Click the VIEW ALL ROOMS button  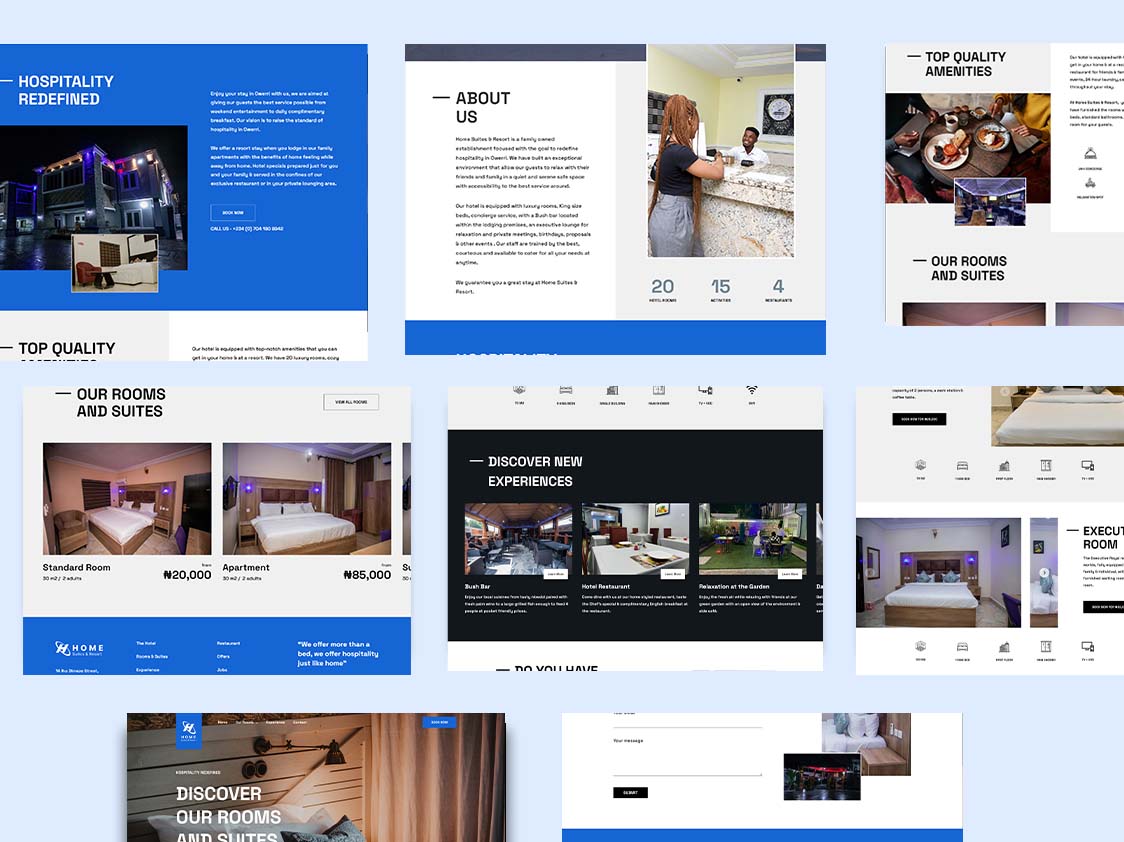point(351,401)
